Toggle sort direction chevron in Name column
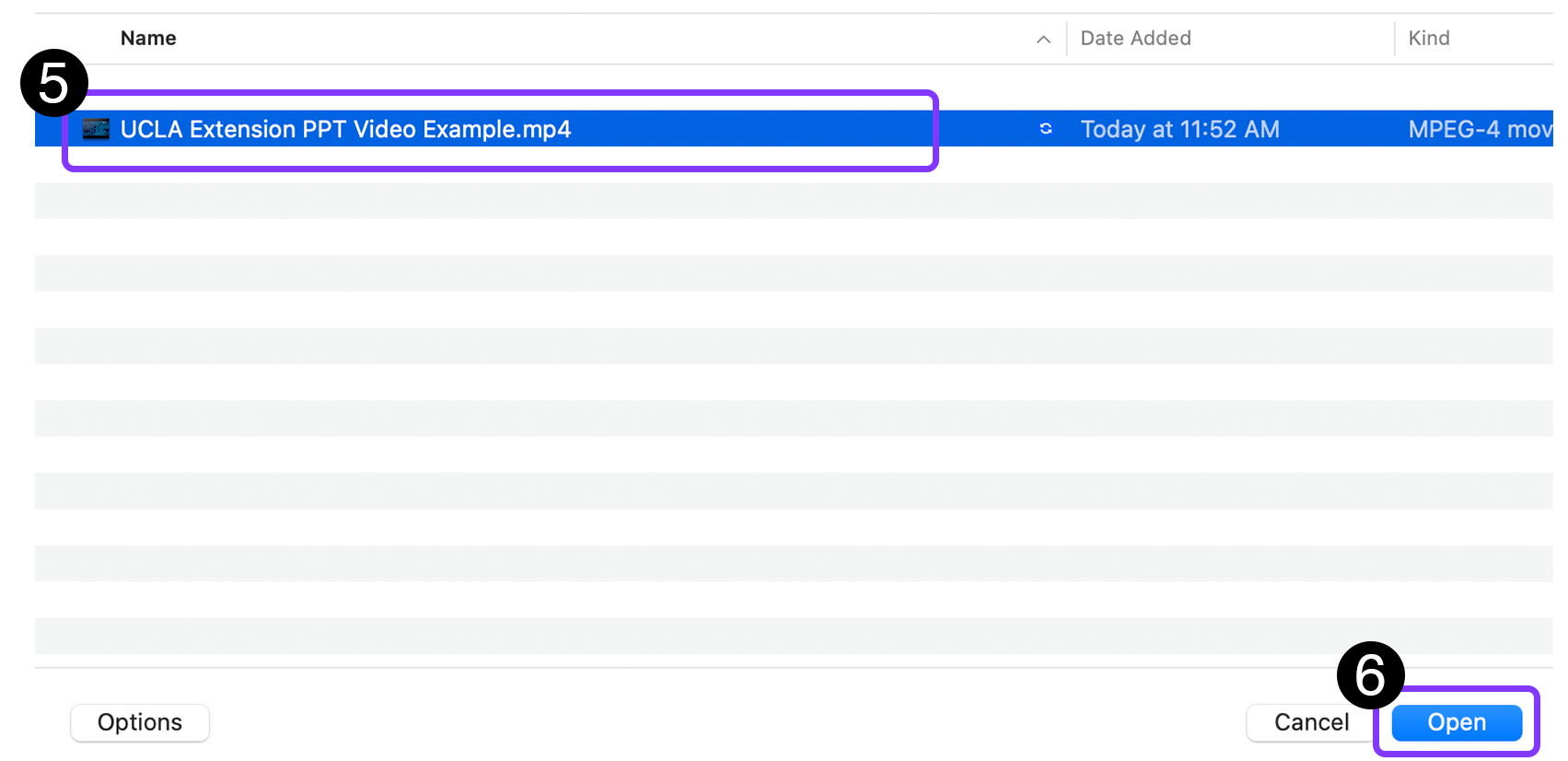 pyautogui.click(x=1043, y=39)
